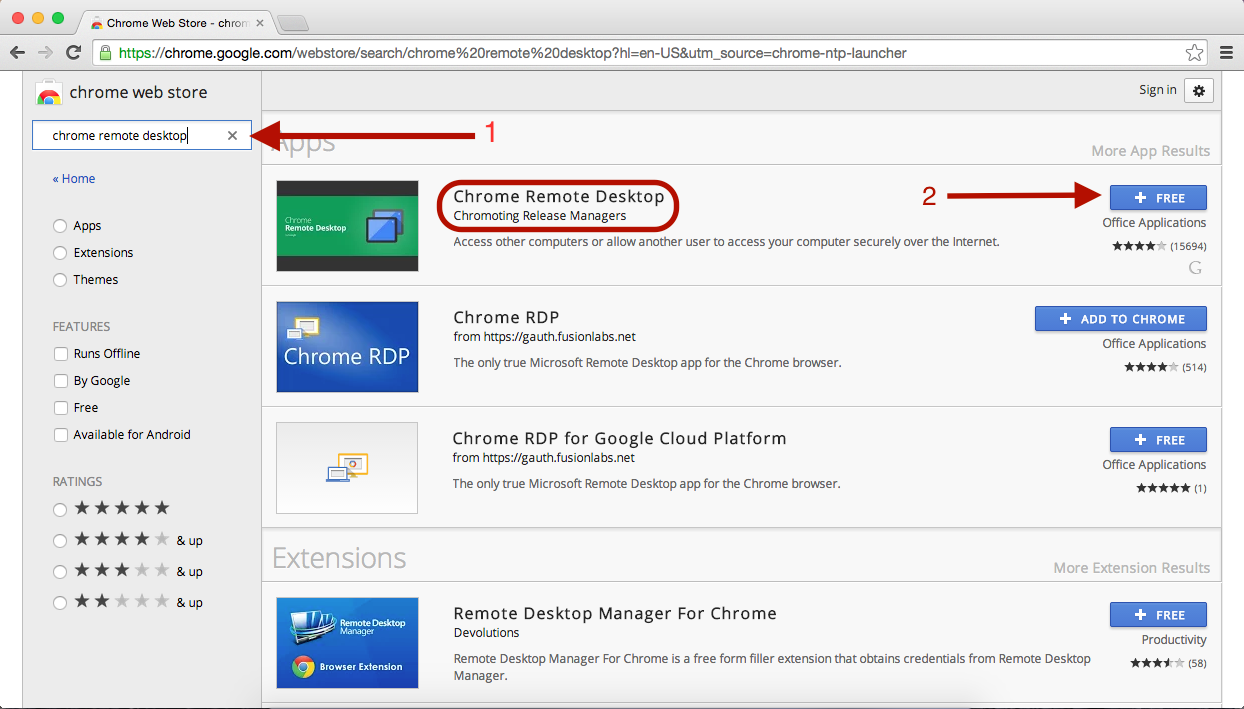Open the Remote Desktop Manager thumbnail
The width and height of the screenshot is (1244, 709).
tap(347, 643)
